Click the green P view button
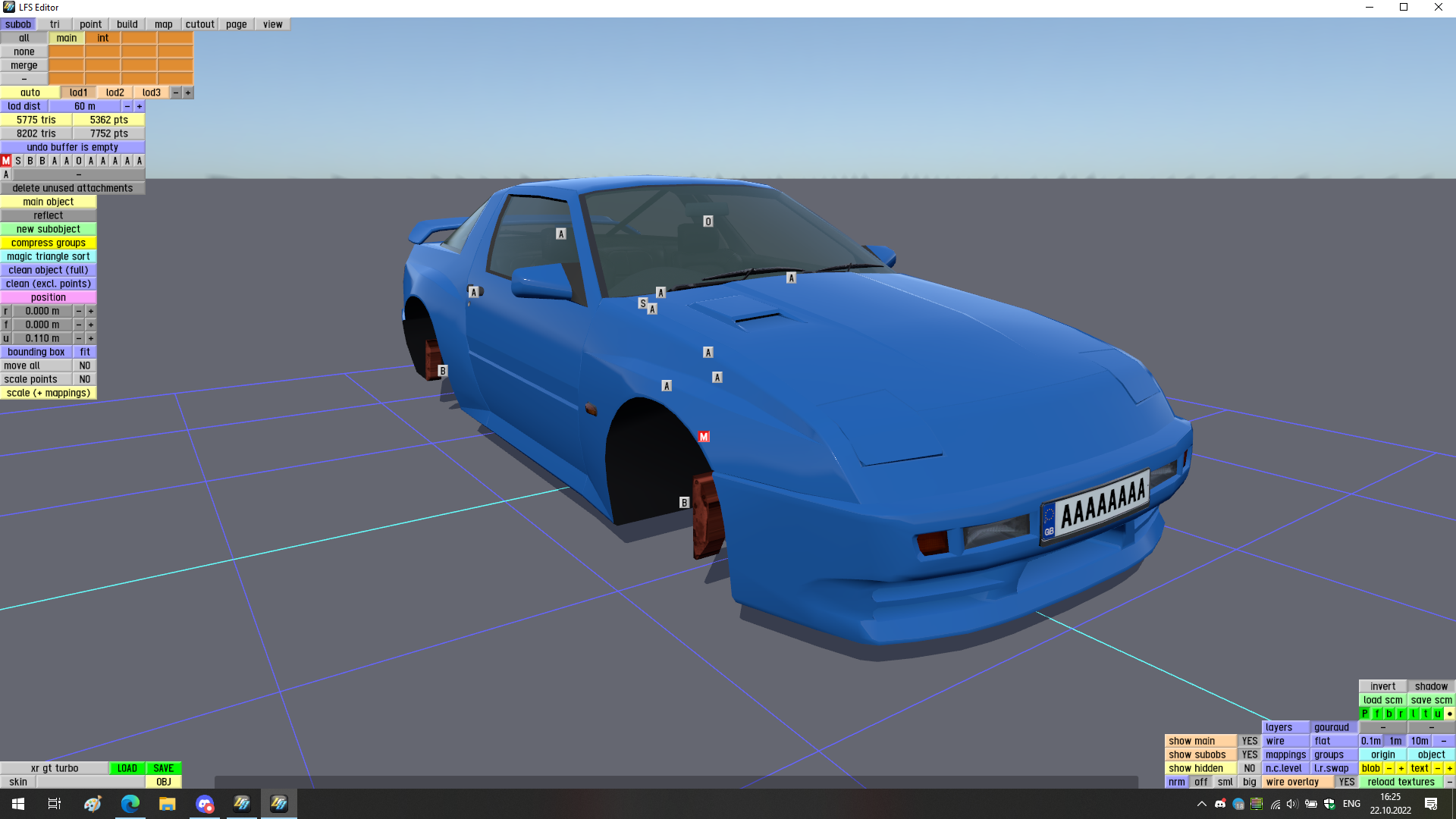Image resolution: width=1456 pixels, height=819 pixels. [x=1364, y=714]
